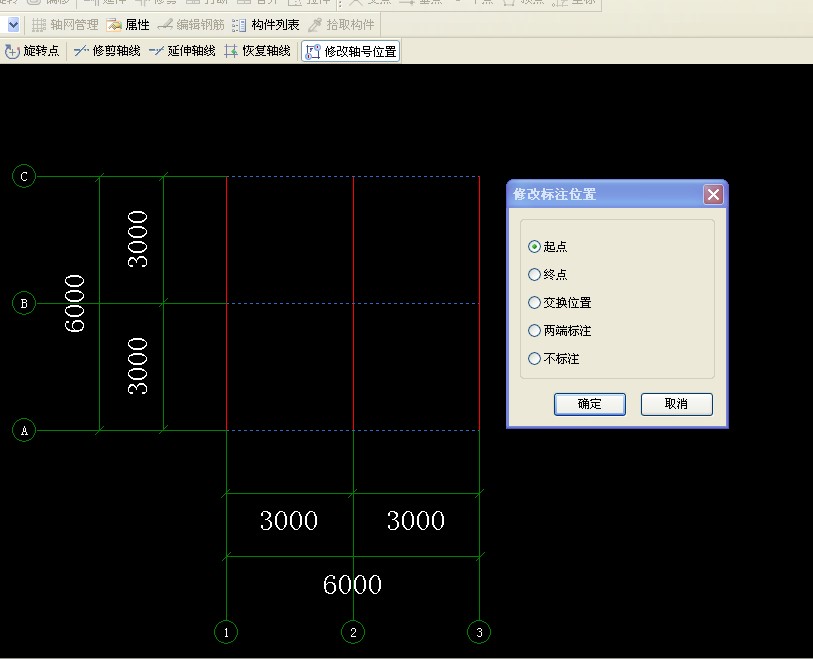This screenshot has width=813, height=659.
Task: Click the 3000 dimension between axes C and B
Action: click(x=138, y=239)
